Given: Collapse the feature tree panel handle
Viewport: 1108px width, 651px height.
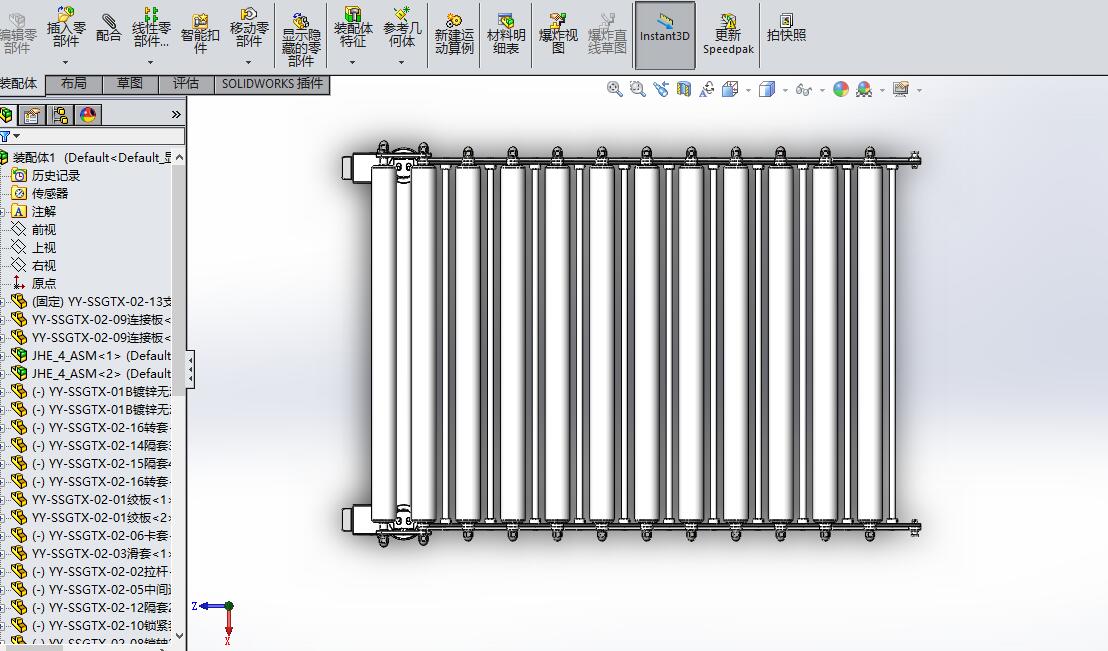Looking at the screenshot, I should point(190,369).
